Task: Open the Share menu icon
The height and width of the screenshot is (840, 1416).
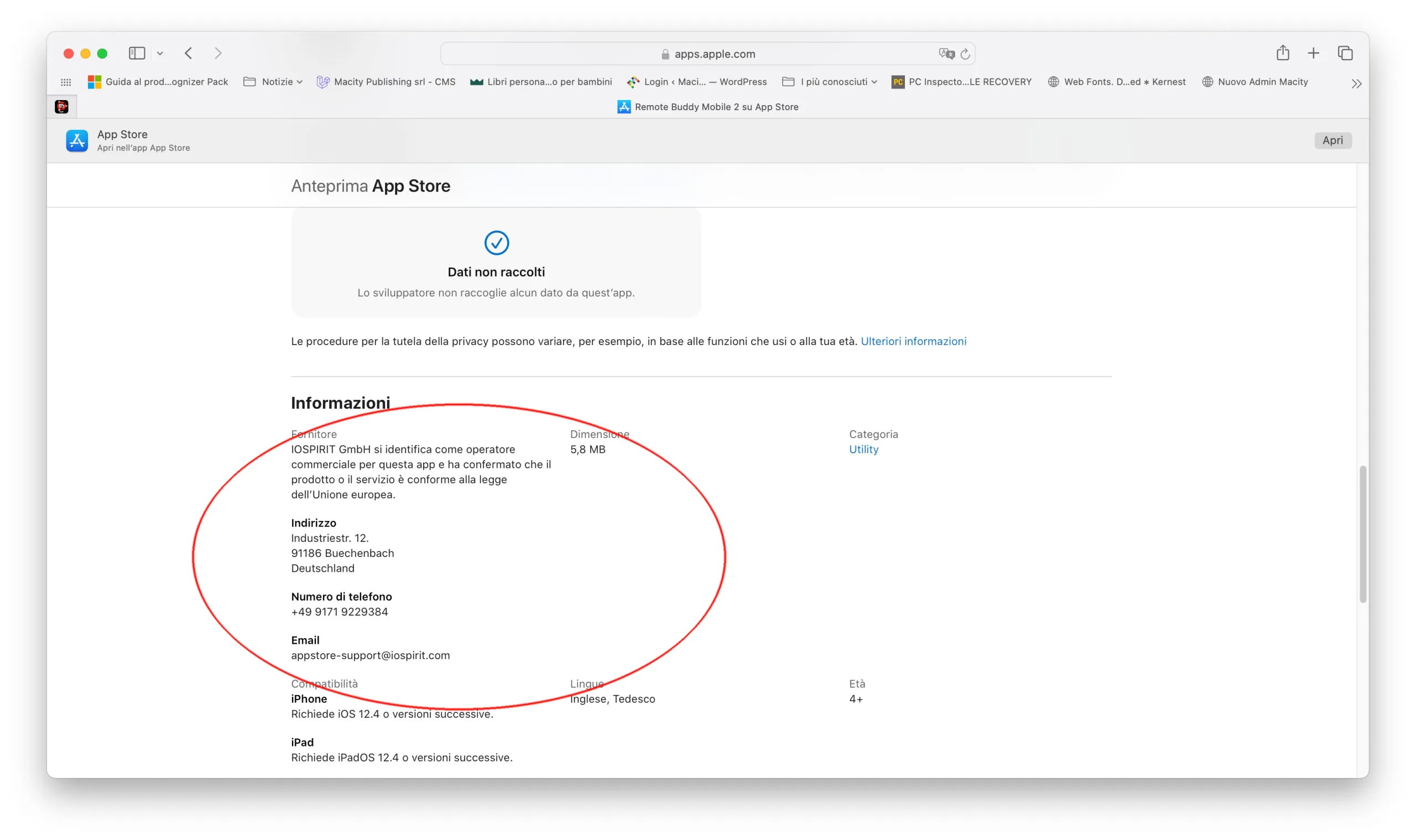Action: (x=1282, y=53)
